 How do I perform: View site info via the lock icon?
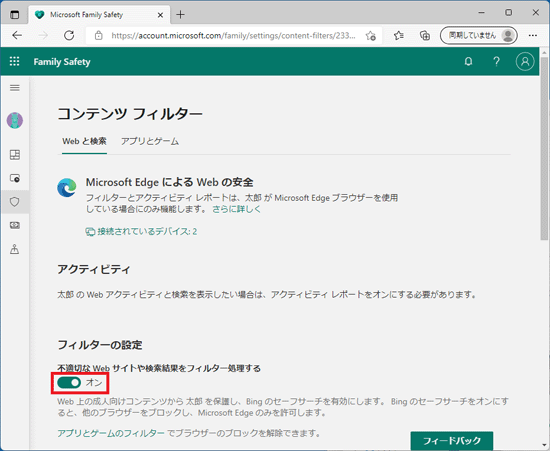[x=99, y=35]
